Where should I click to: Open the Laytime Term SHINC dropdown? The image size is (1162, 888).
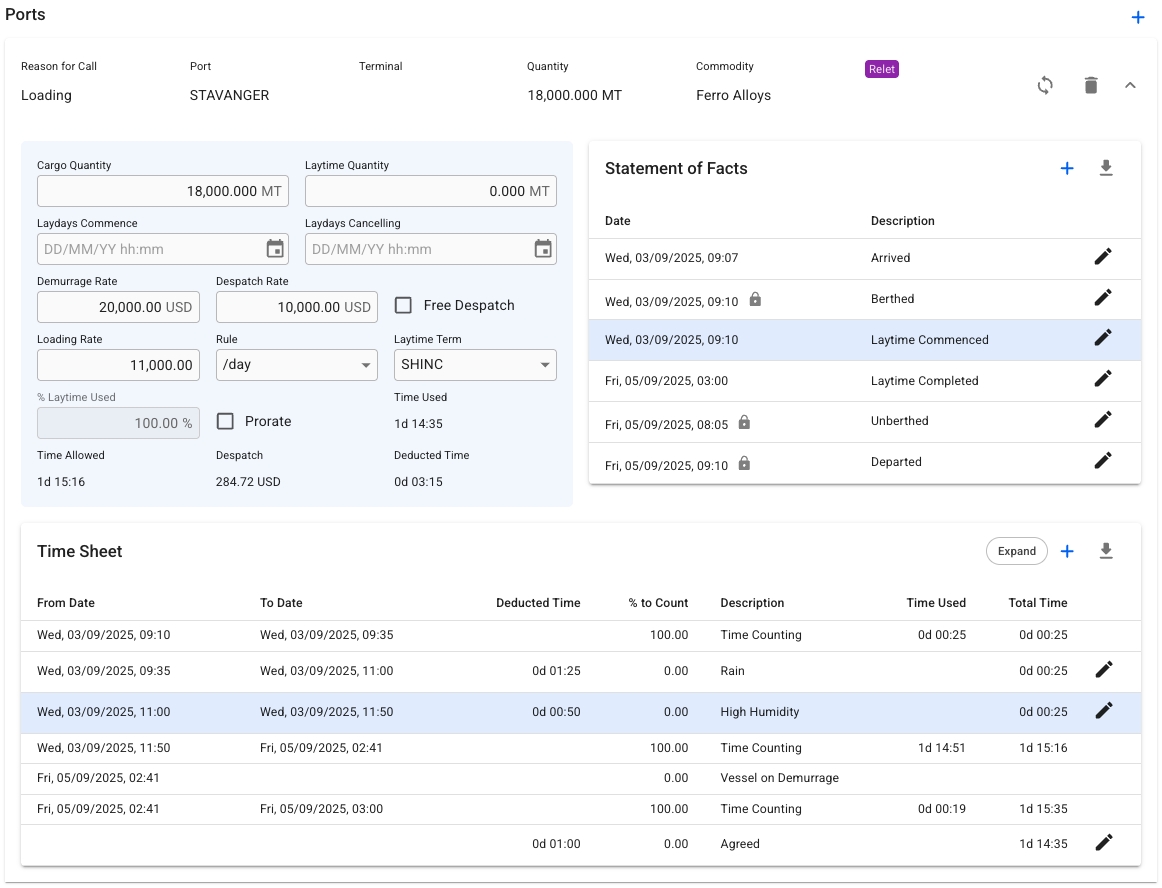pos(475,365)
